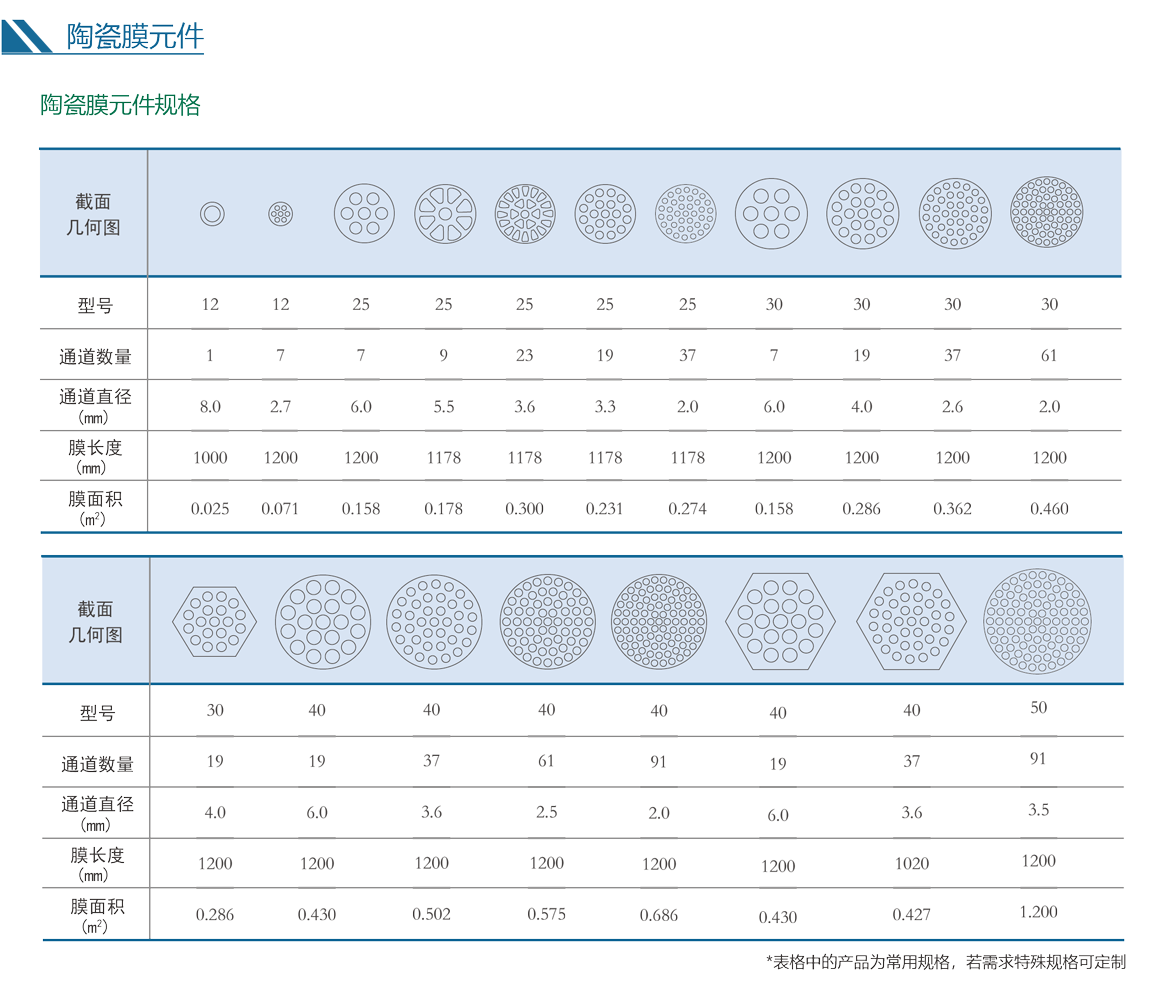Select 通道数量 row label in lower table
This screenshot has height=988, width=1160.
[97, 764]
